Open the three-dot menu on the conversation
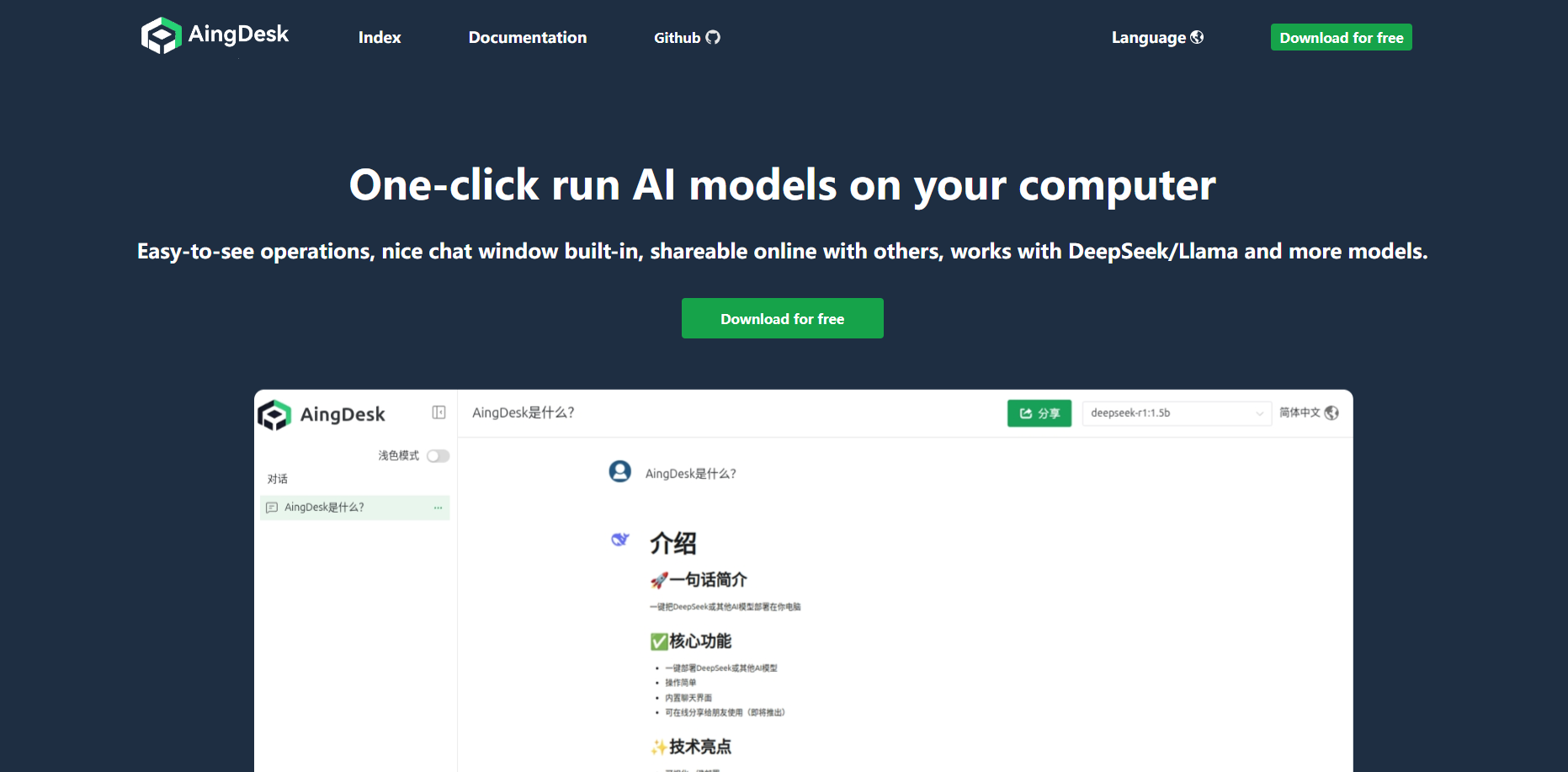 click(438, 508)
